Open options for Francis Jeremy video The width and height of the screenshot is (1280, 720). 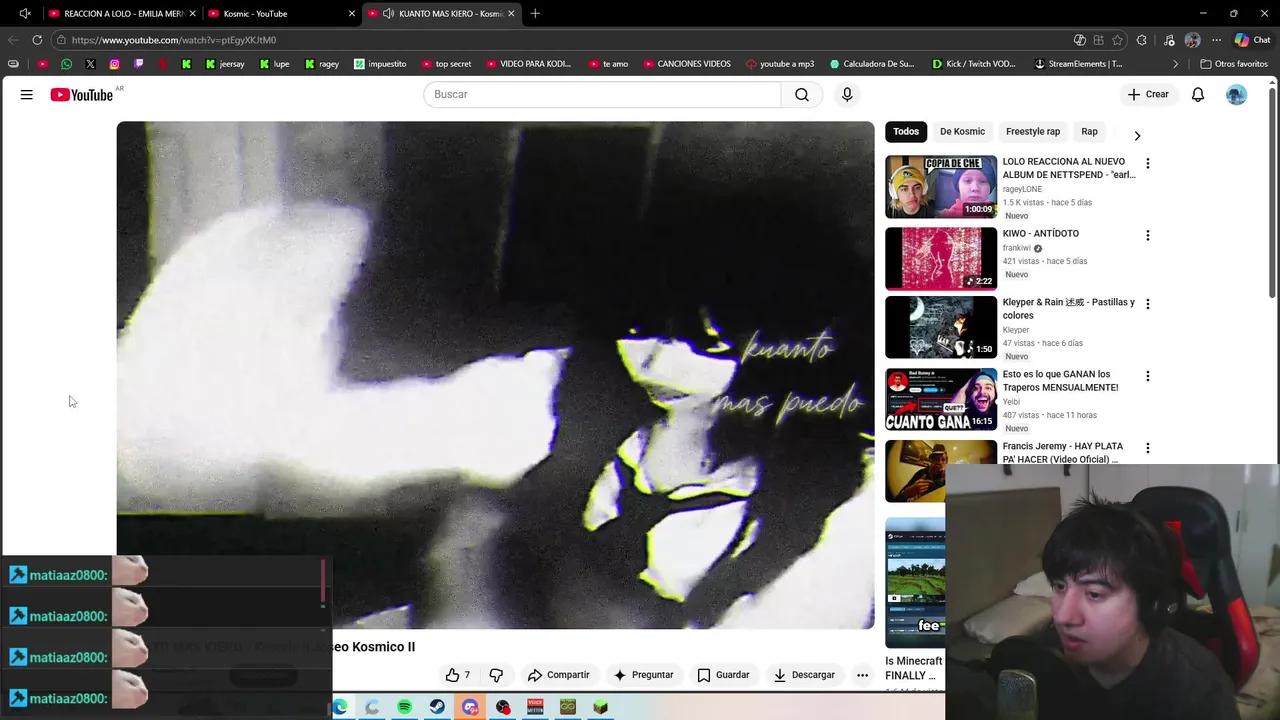(1147, 447)
